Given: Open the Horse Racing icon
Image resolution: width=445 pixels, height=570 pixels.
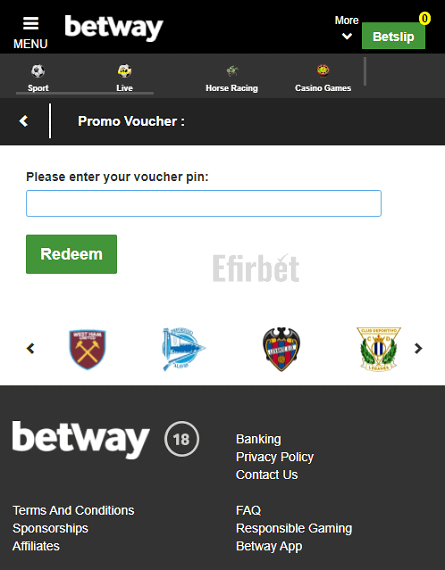Looking at the screenshot, I should pyautogui.click(x=232, y=71).
